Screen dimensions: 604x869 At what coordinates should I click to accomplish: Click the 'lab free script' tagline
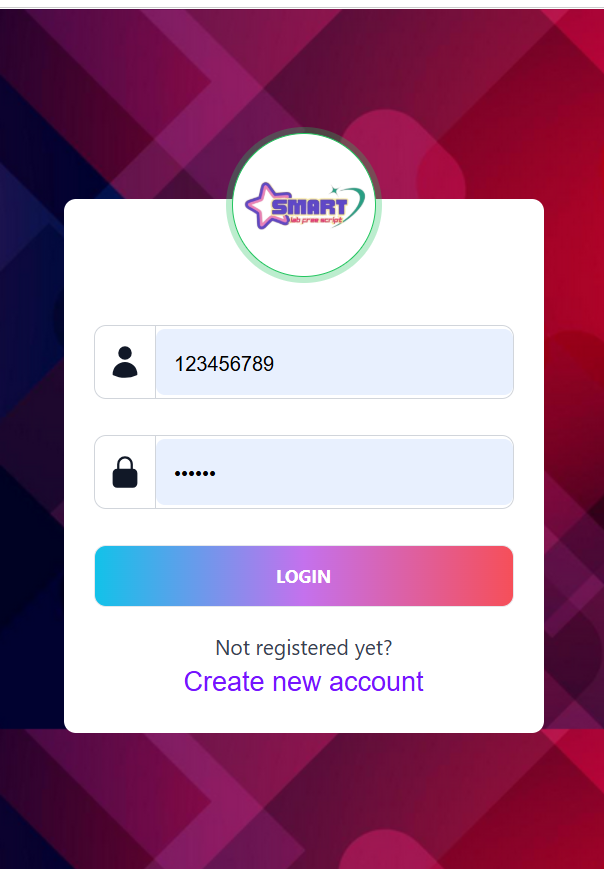[x=316, y=220]
